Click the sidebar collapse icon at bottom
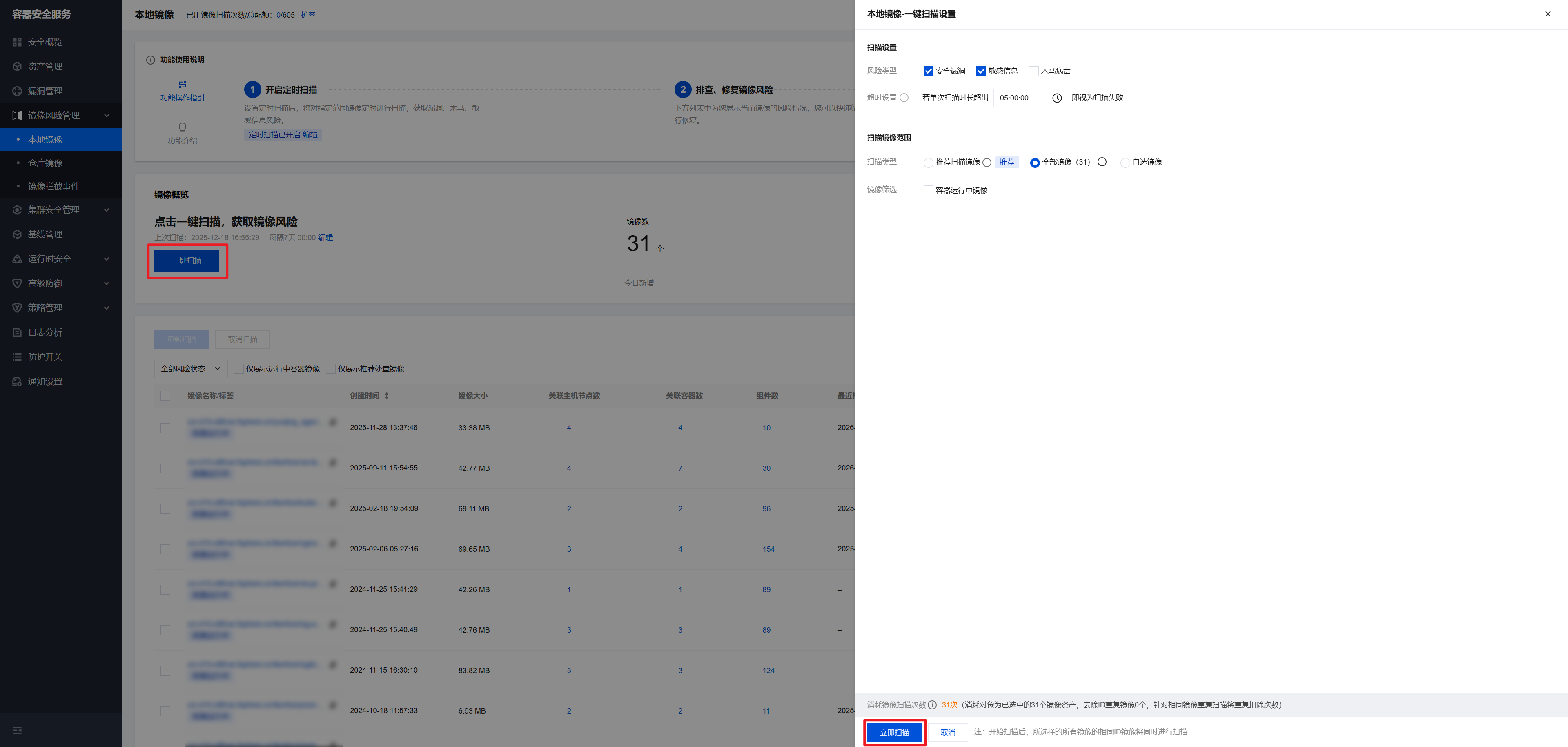 click(x=17, y=730)
